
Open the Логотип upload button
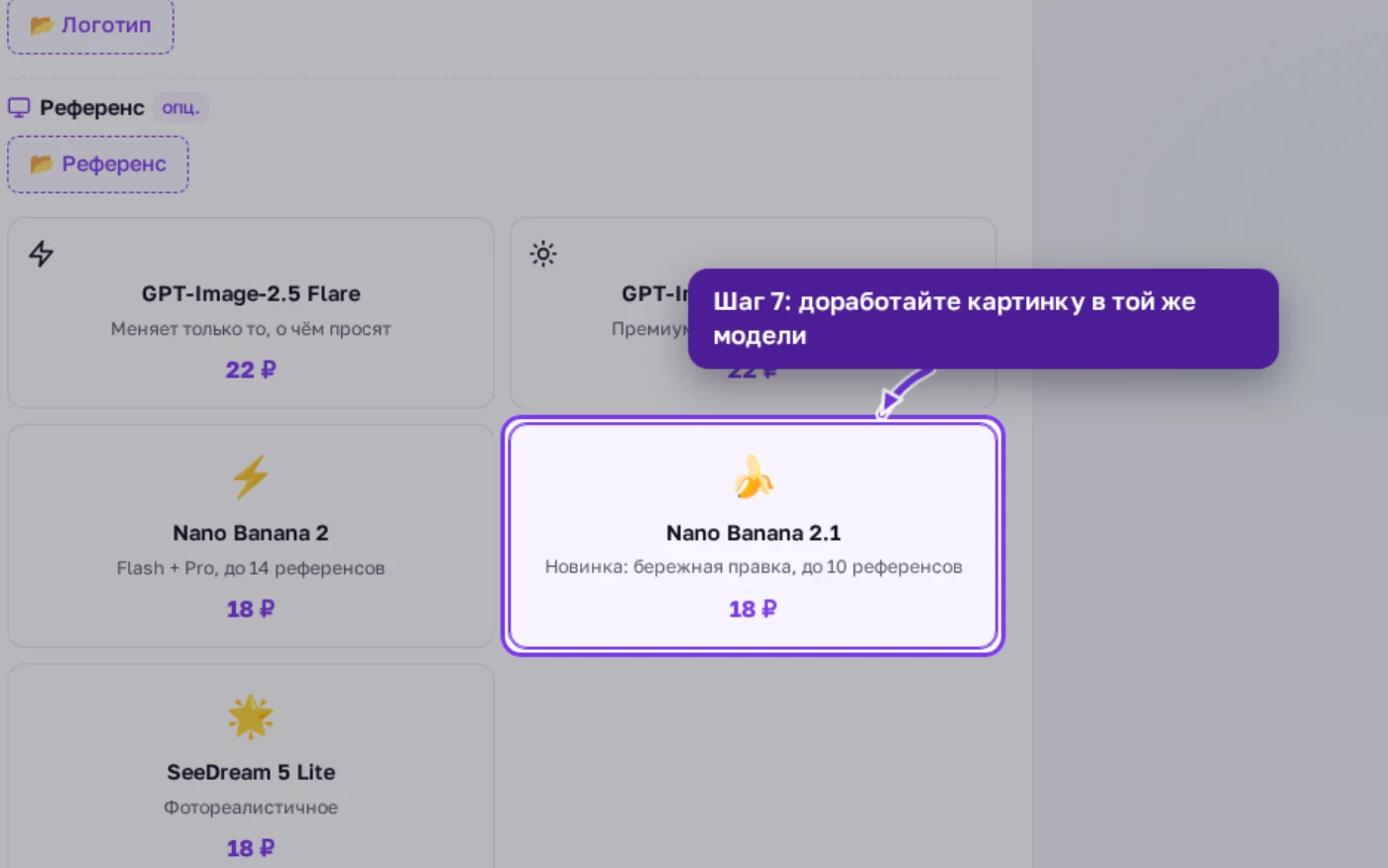90,26
